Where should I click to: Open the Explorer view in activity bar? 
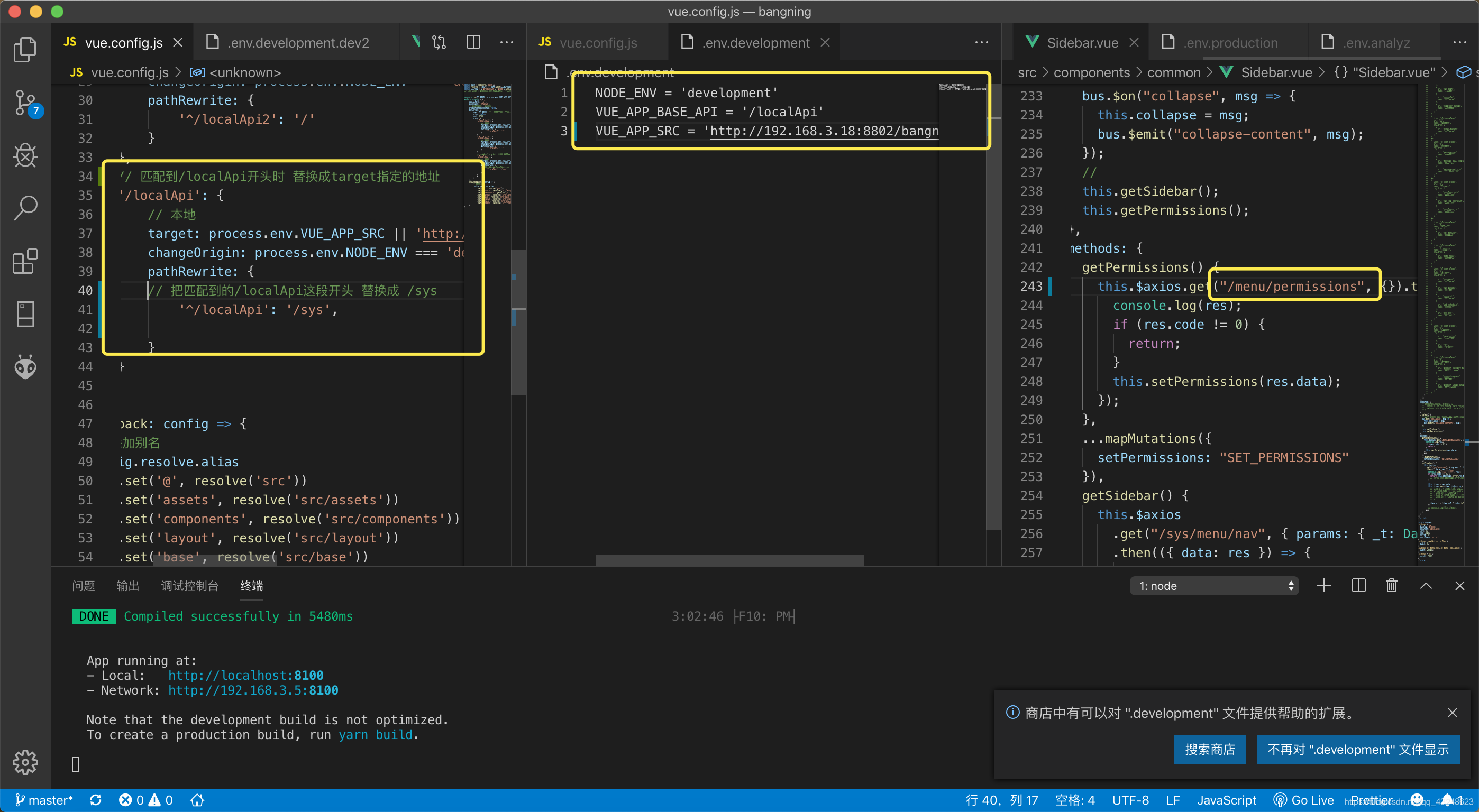tap(25, 49)
